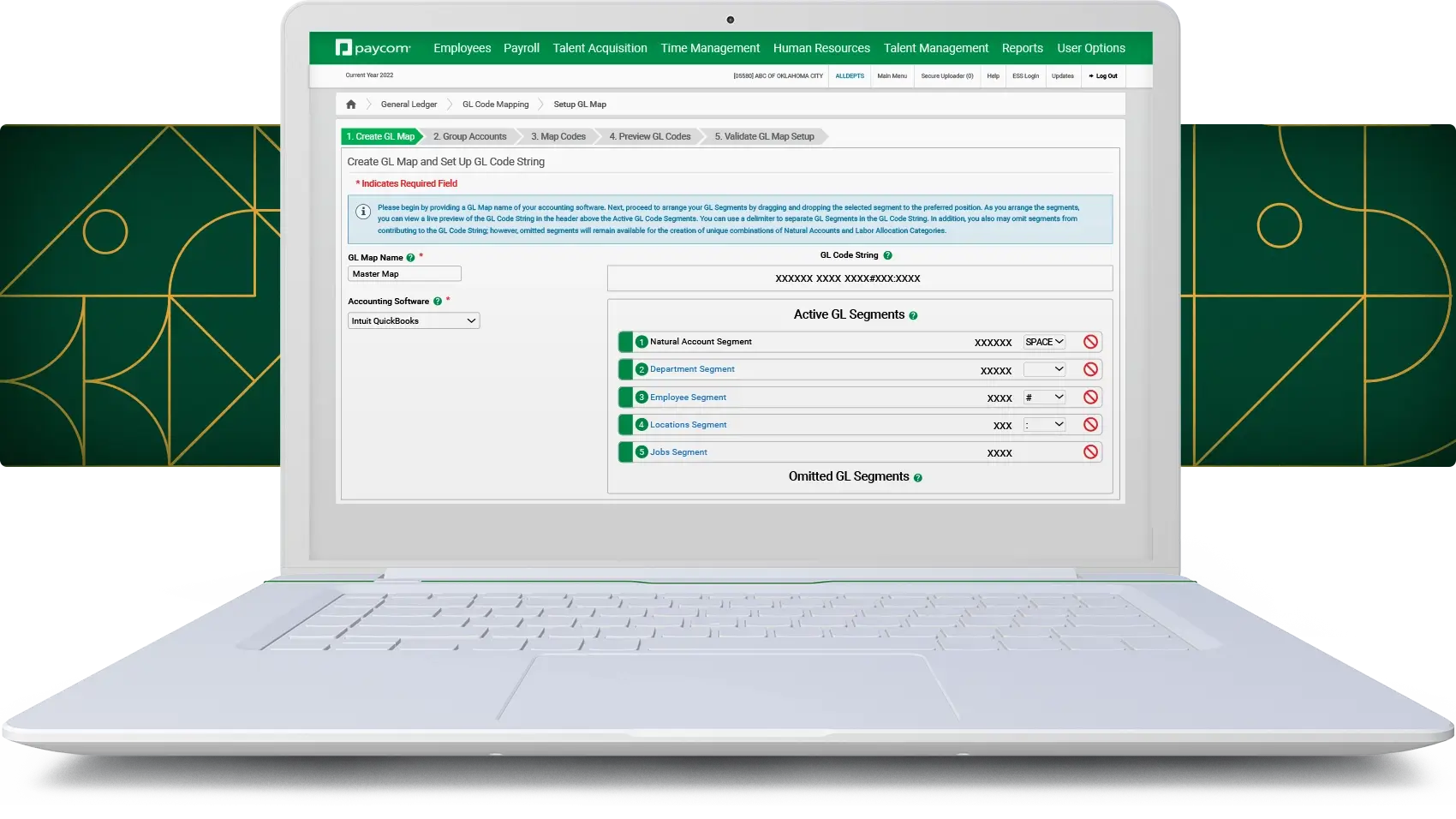The width and height of the screenshot is (1456, 819).
Task: Open help for Omitted GL Segments
Action: point(917,478)
